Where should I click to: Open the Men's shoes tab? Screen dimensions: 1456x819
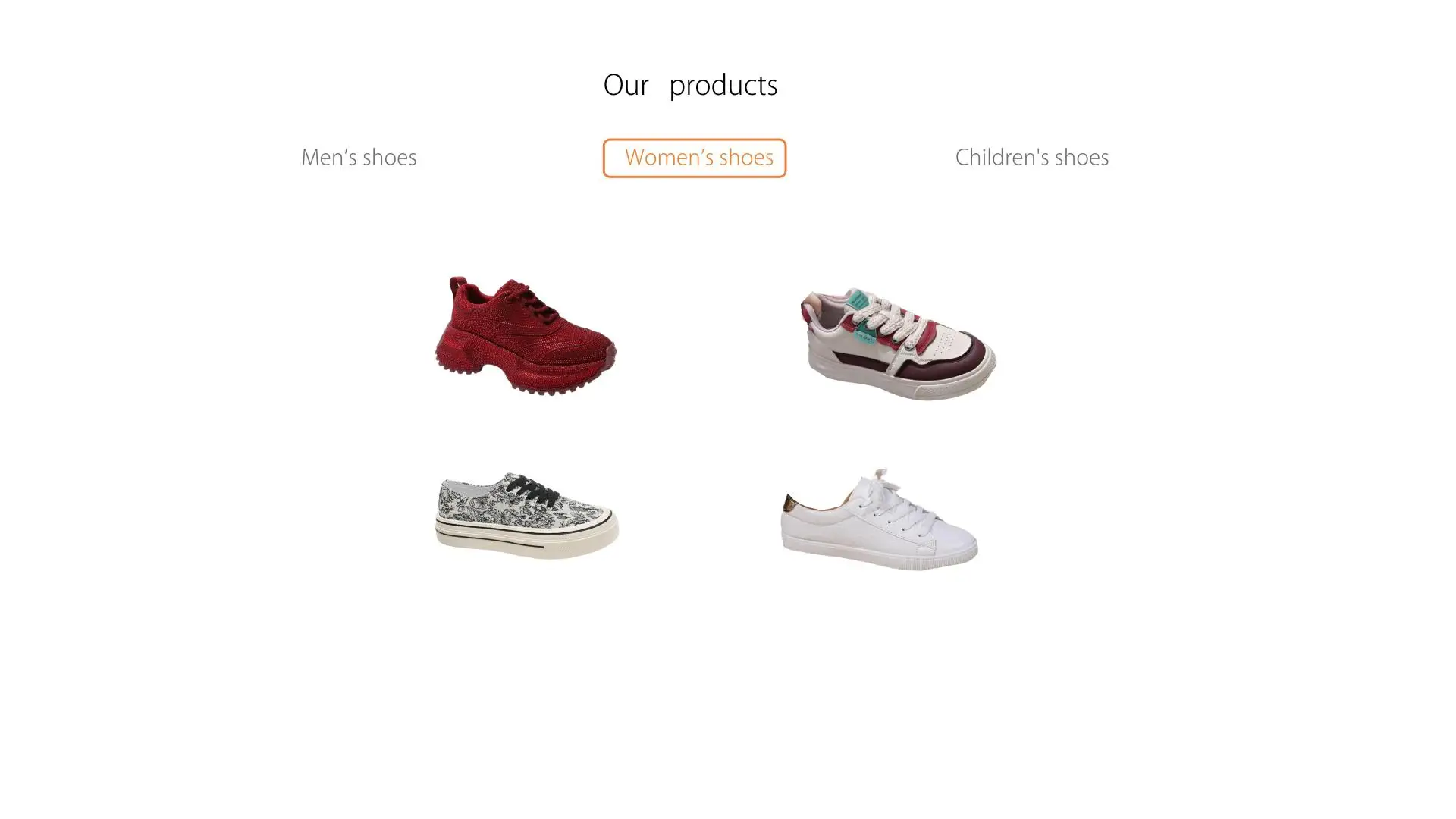coord(359,158)
